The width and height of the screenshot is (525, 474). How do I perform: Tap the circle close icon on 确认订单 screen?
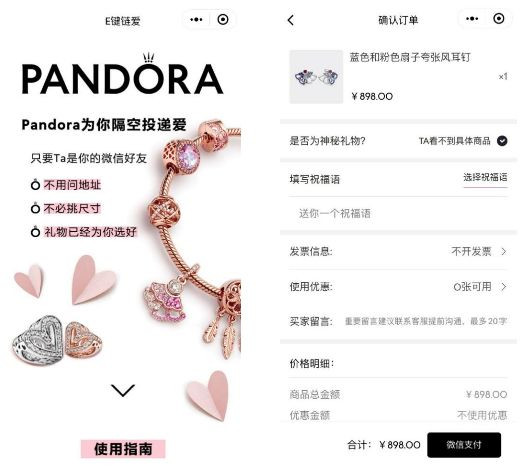pos(499,18)
